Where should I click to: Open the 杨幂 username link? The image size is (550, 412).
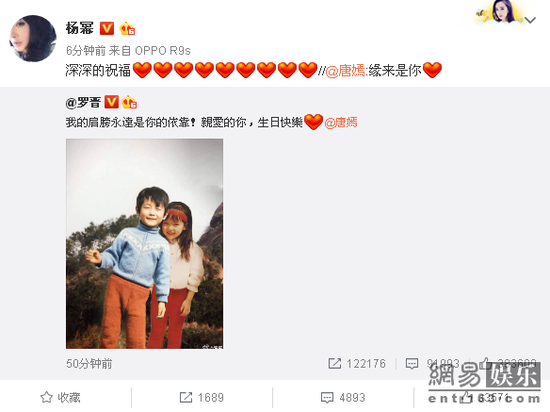tap(80, 28)
